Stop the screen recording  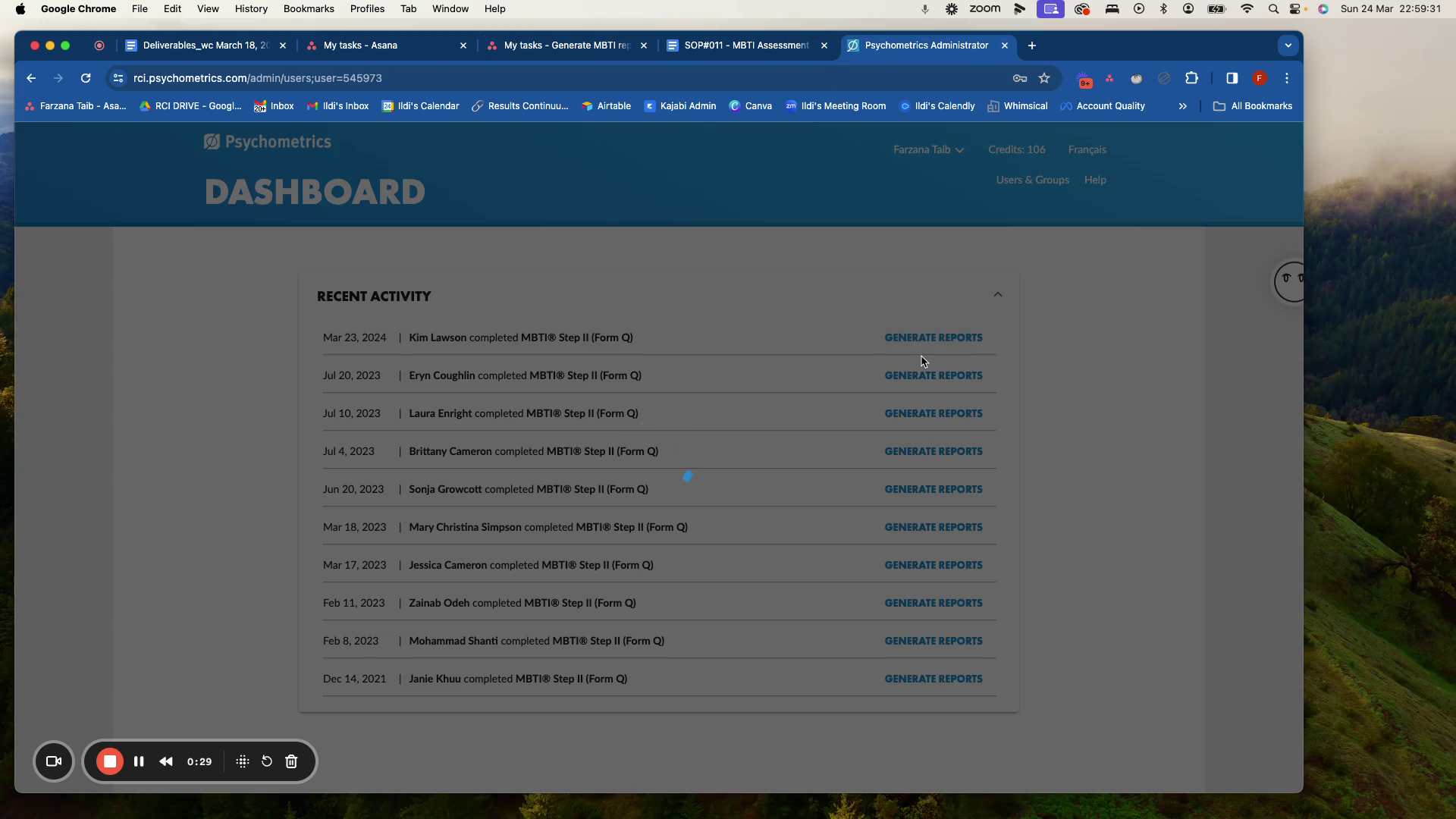point(110,761)
